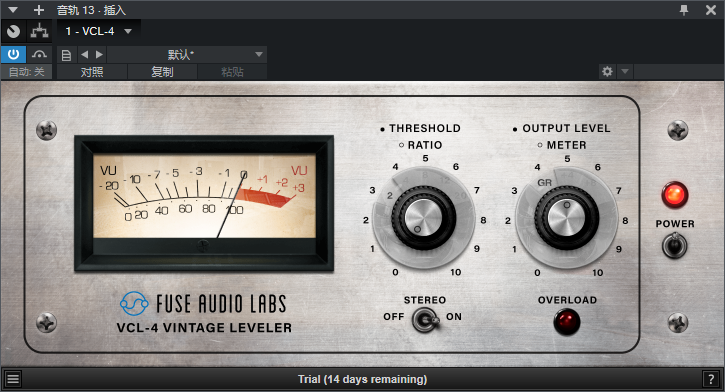Open the gear settings icon
This screenshot has height=392, width=725.
pos(607,71)
